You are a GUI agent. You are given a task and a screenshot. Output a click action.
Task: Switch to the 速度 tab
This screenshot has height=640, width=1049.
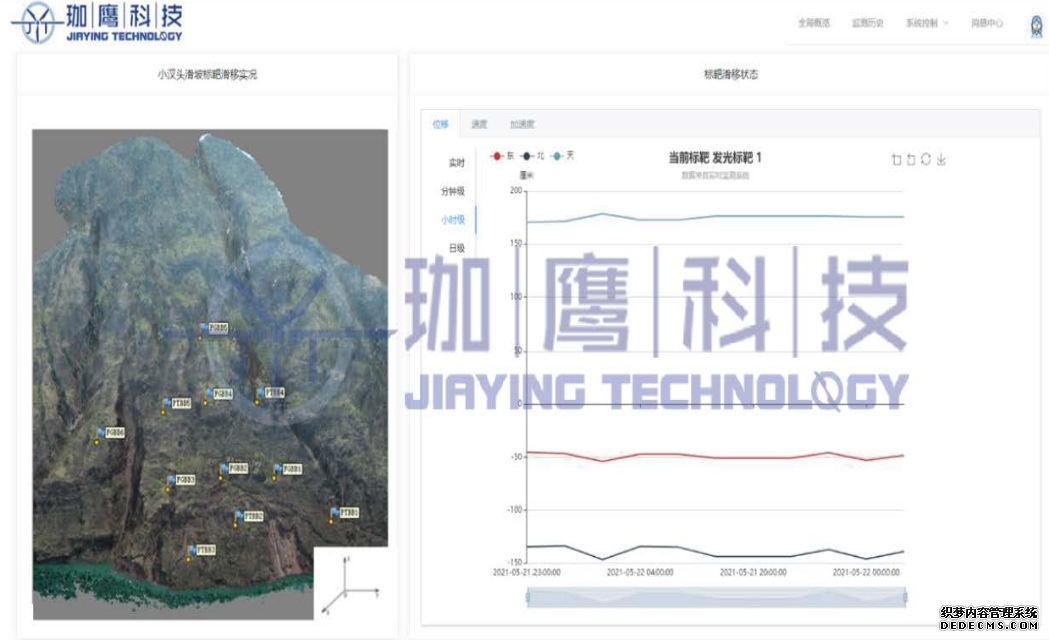479,125
